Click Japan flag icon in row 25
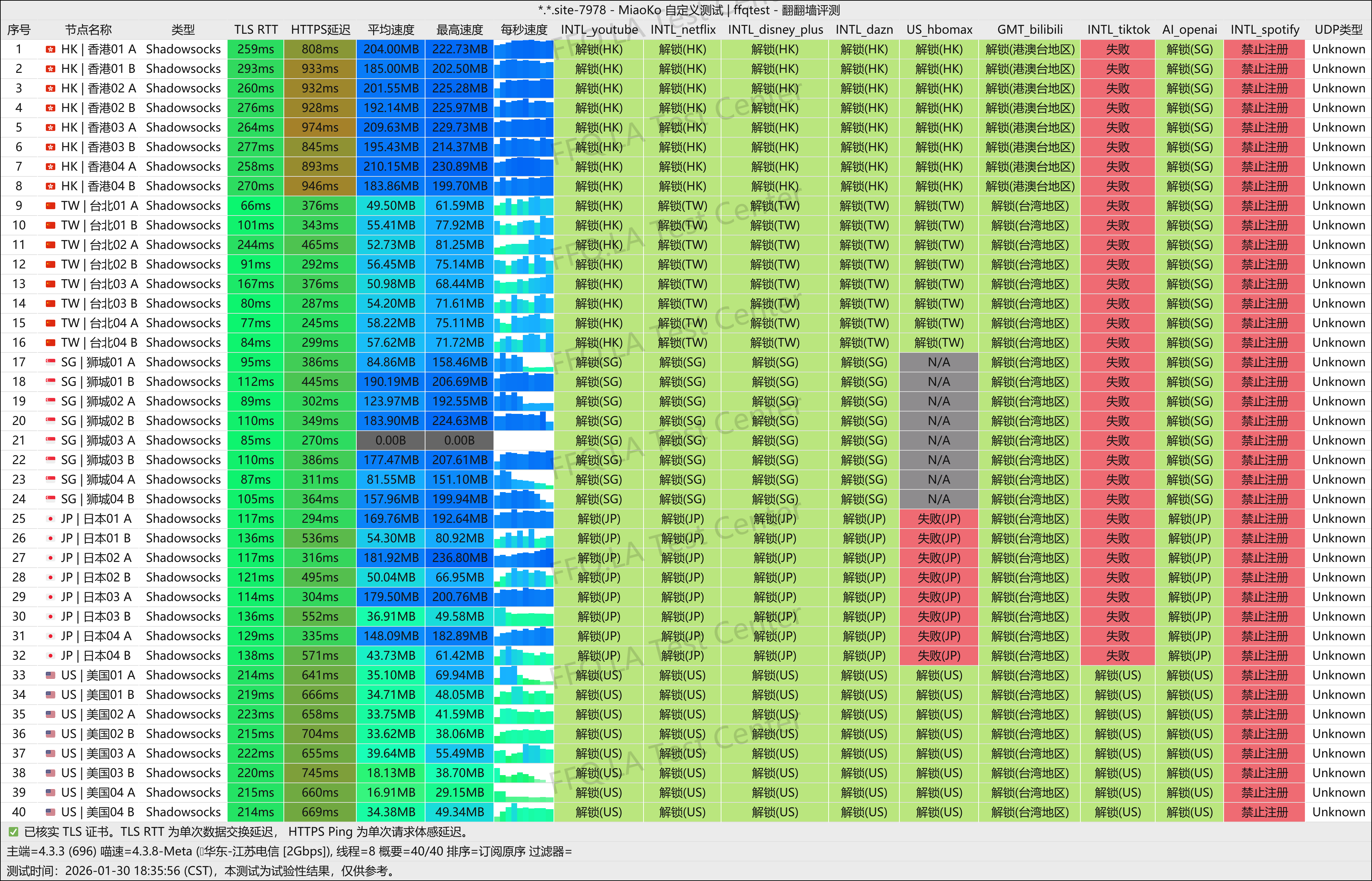Screen dimensions: 1372x881 (50, 519)
